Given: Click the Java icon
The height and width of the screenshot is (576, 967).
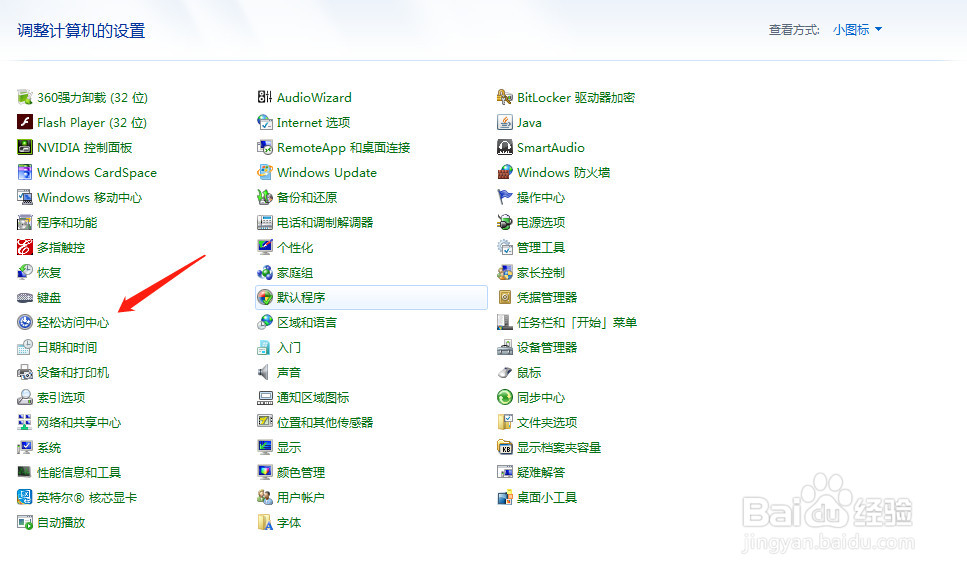Looking at the screenshot, I should tap(504, 122).
